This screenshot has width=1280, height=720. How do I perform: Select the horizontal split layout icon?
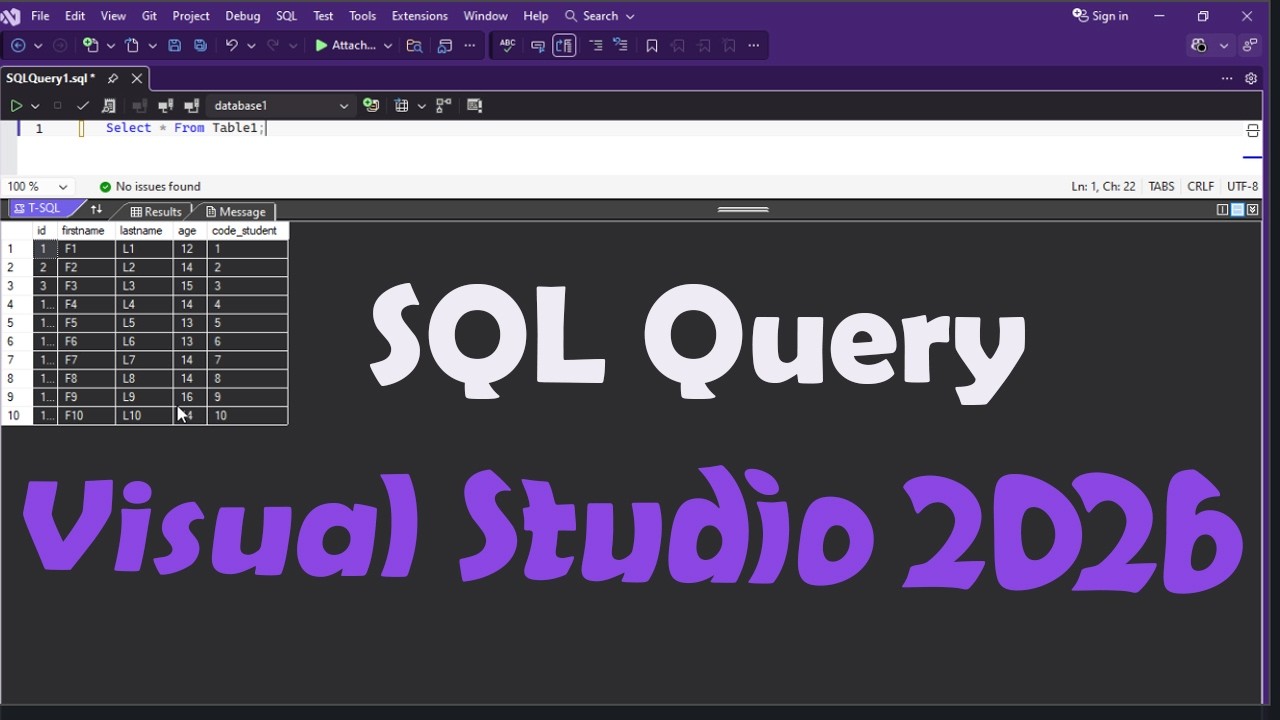coord(1237,209)
